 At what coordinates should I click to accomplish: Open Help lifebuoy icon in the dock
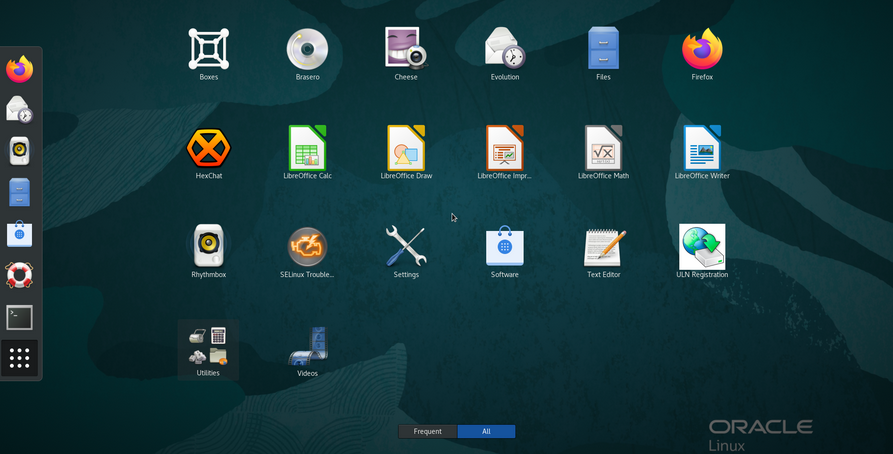click(19, 275)
